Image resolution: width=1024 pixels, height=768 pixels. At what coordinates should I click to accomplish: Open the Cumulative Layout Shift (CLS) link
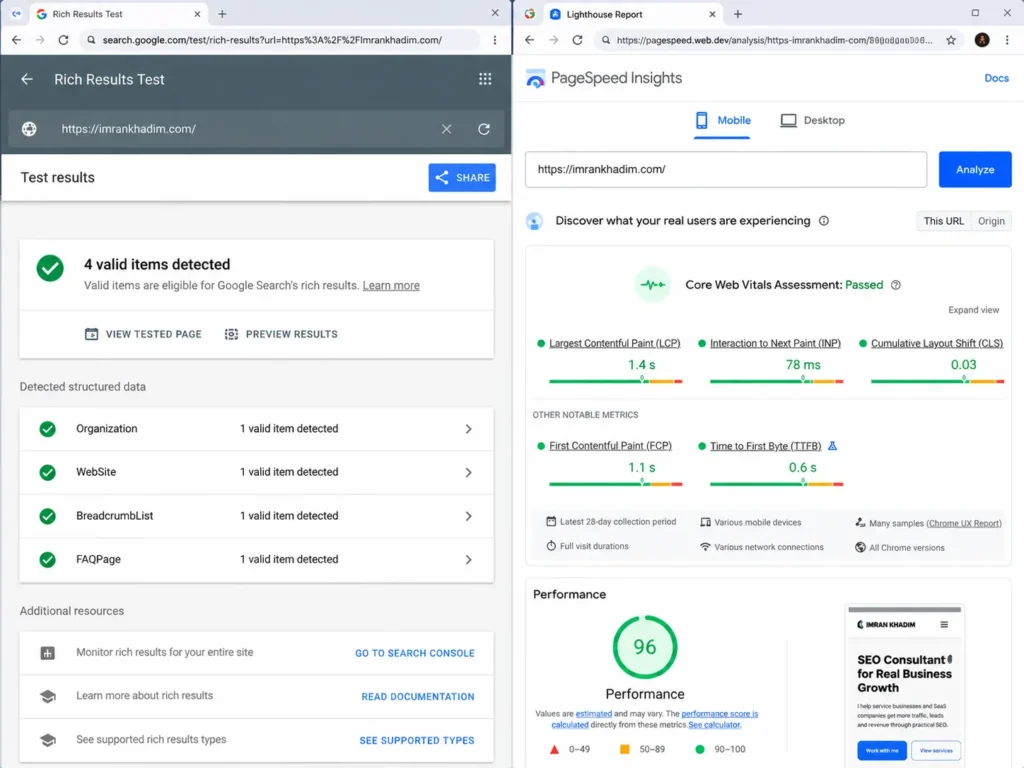(x=936, y=344)
